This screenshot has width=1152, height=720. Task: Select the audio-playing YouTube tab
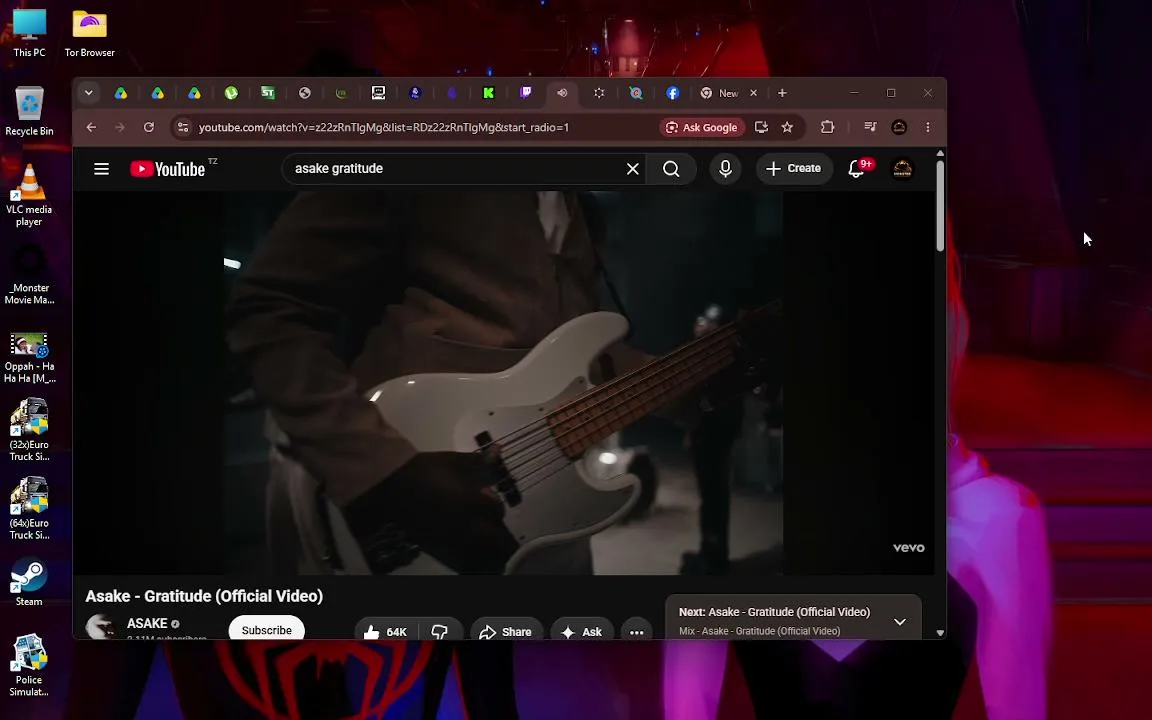[562, 93]
